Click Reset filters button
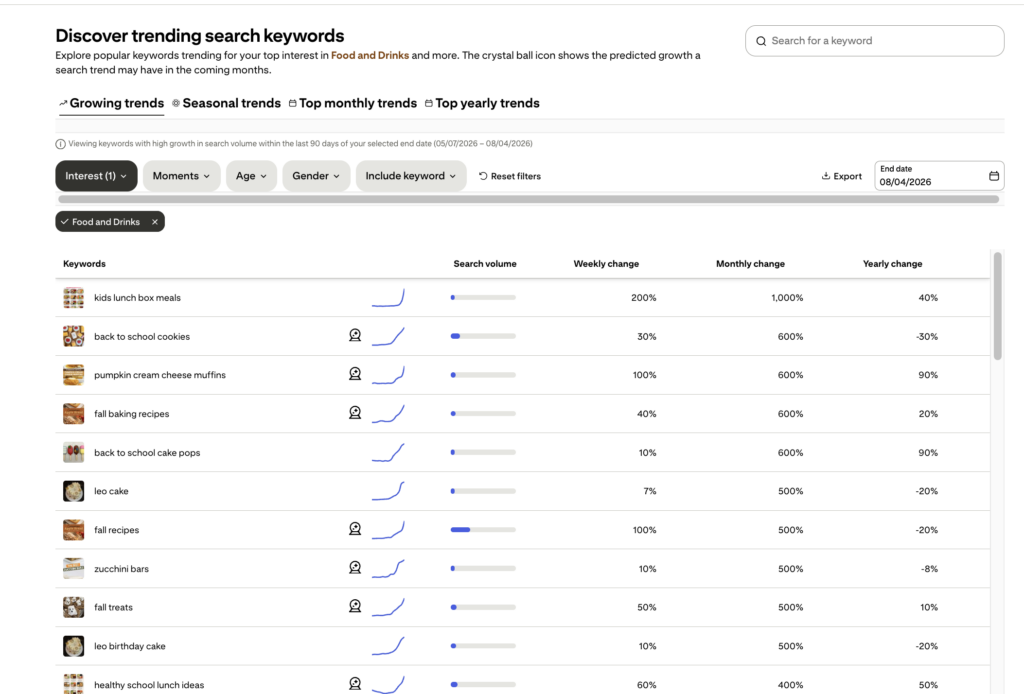 tap(509, 176)
